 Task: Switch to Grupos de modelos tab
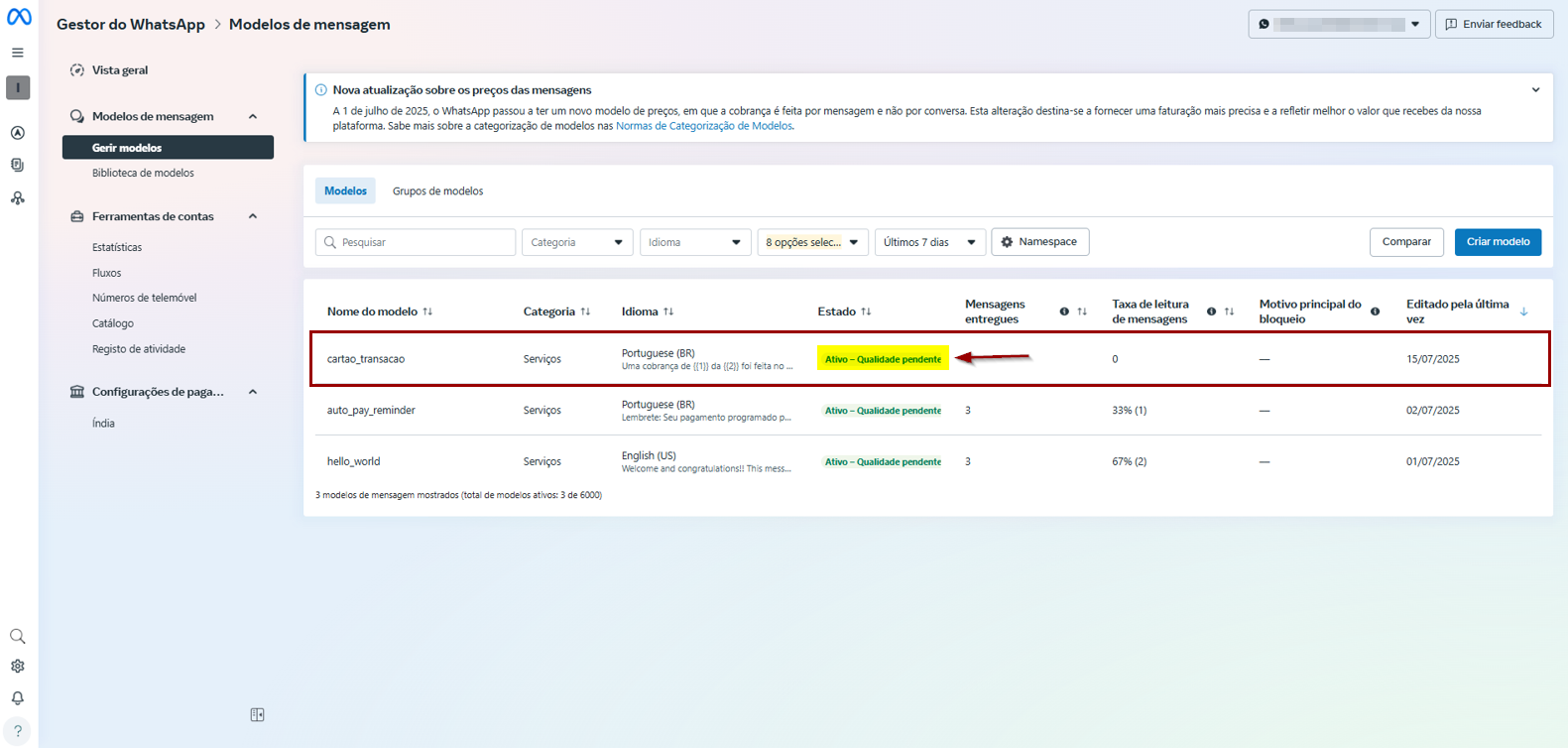click(437, 191)
